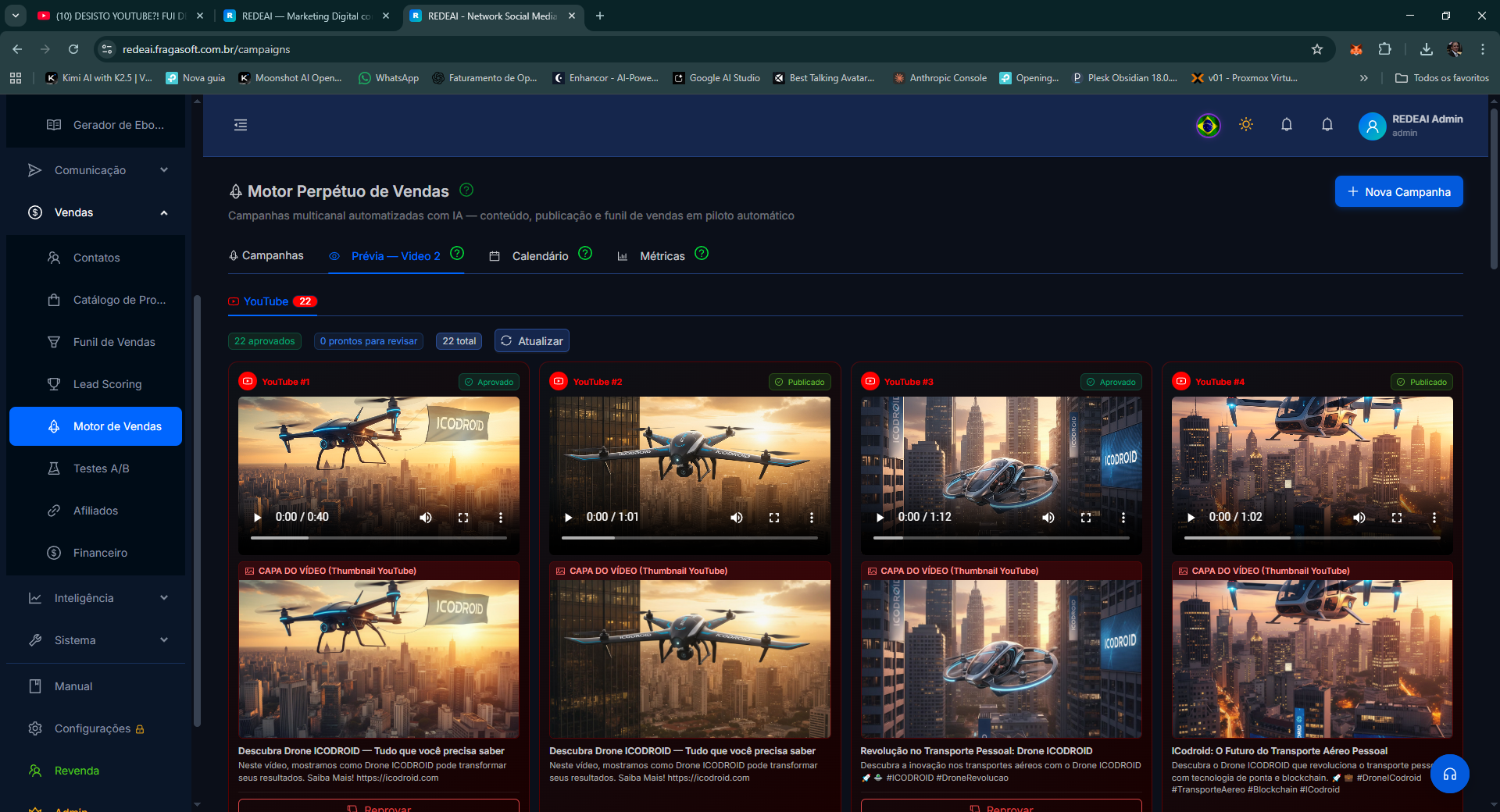Open Catálogo de Produtos sidebar item

click(x=96, y=300)
